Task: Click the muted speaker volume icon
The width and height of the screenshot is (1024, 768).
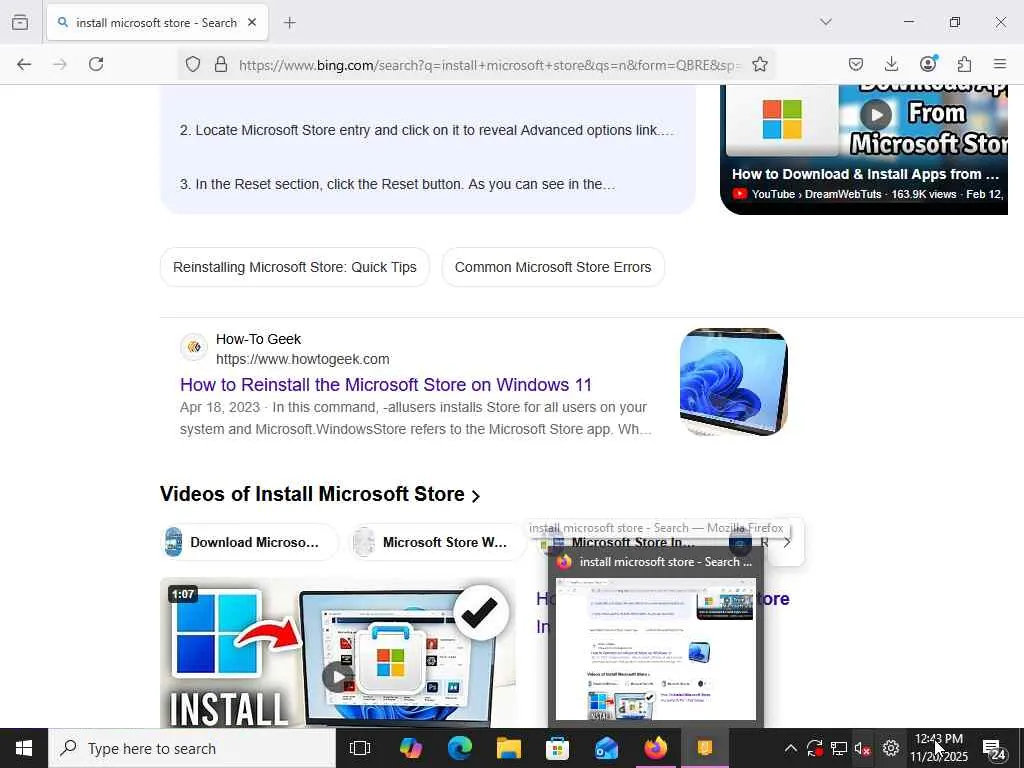Action: click(863, 748)
